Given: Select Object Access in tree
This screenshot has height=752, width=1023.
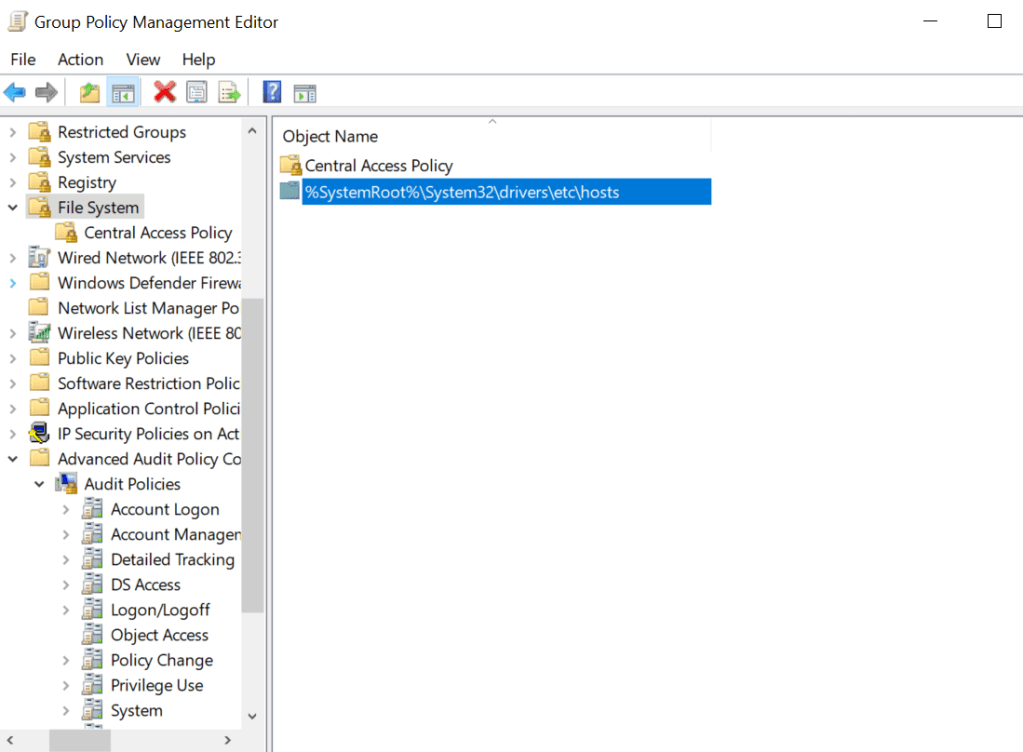Looking at the screenshot, I should point(159,635).
